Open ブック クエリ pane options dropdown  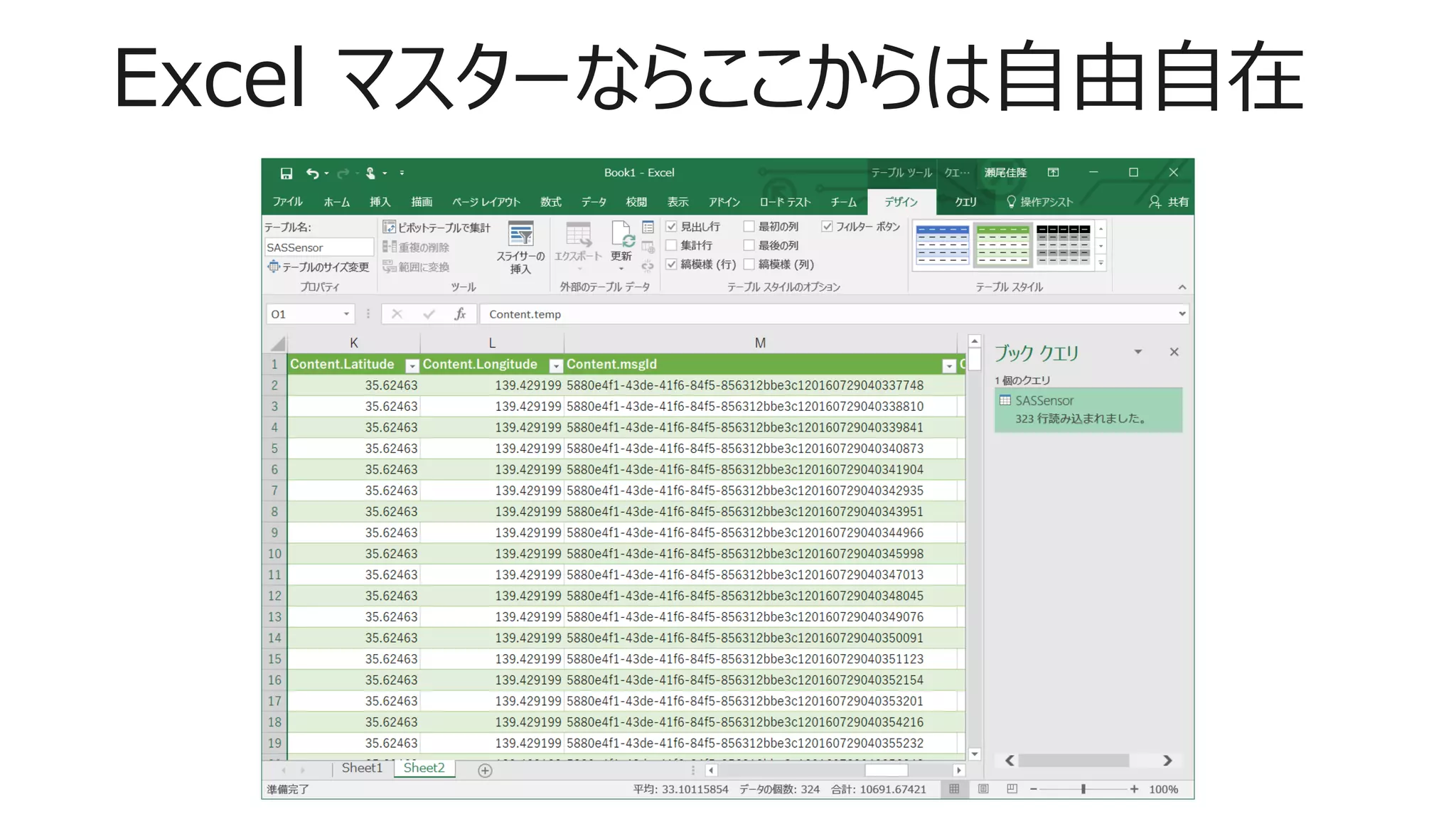tap(1137, 352)
